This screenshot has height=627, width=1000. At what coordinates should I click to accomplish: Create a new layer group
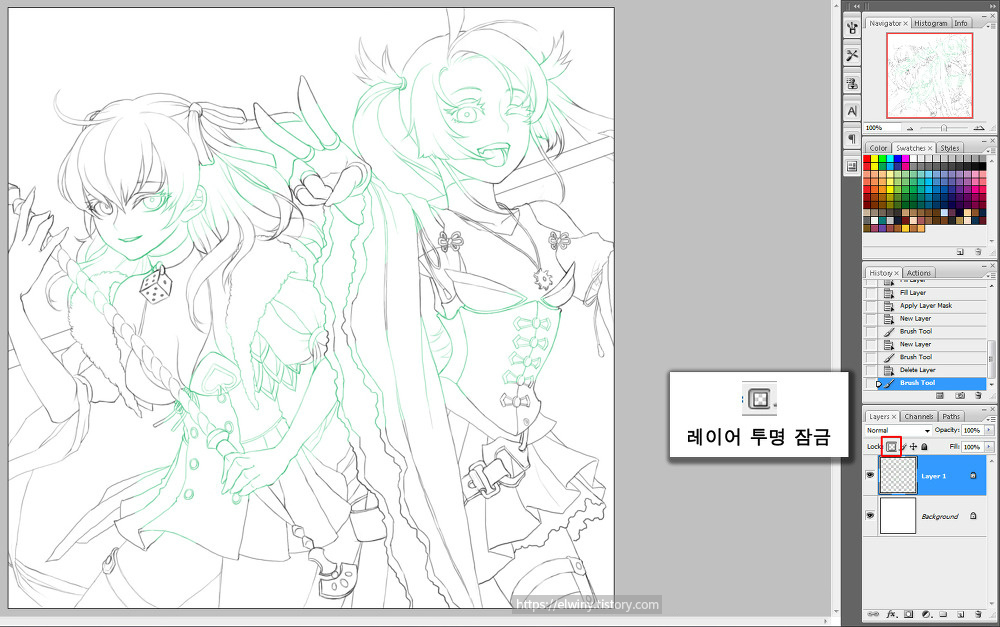point(943,614)
